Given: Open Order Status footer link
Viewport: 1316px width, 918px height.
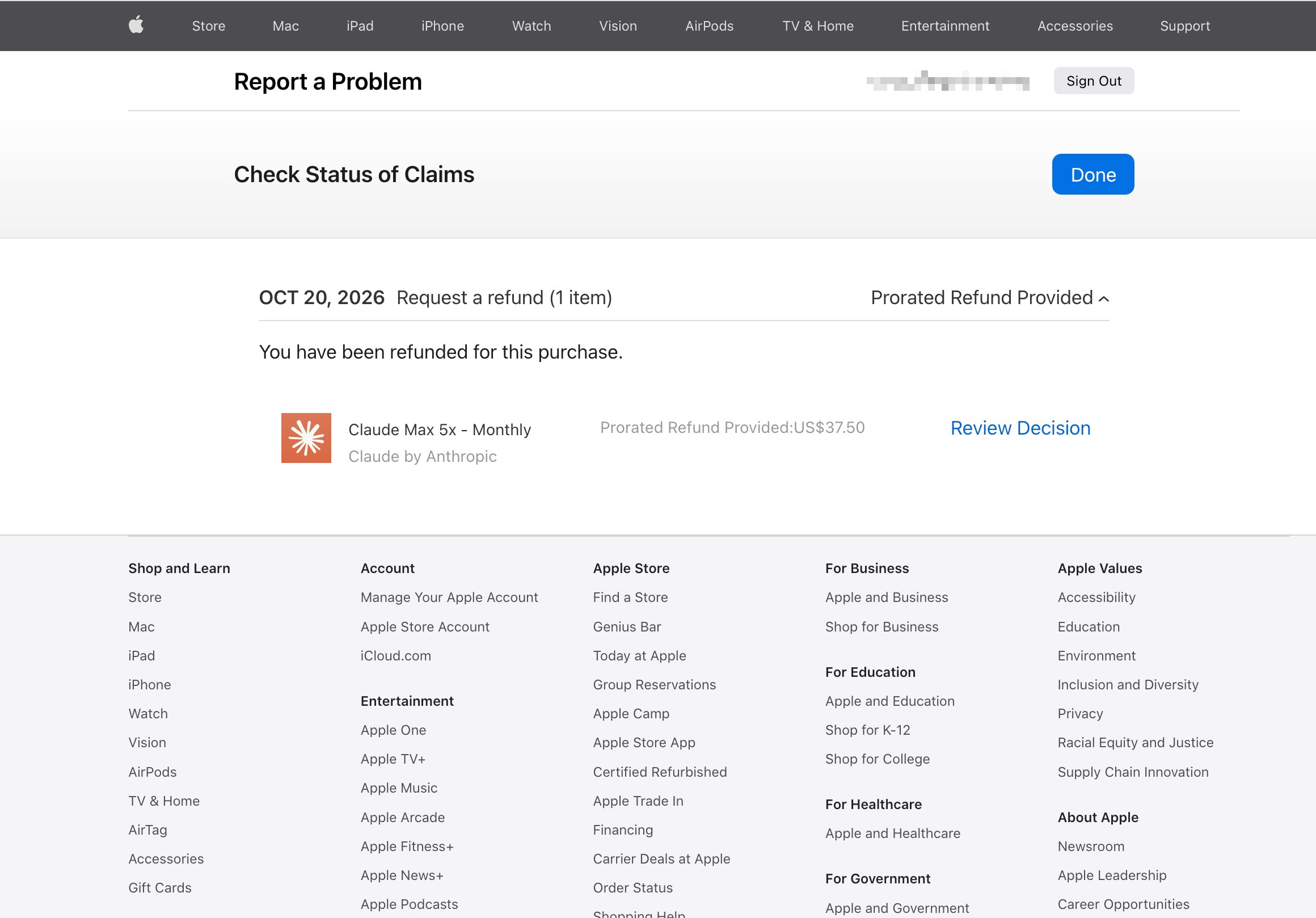Looking at the screenshot, I should [x=633, y=887].
